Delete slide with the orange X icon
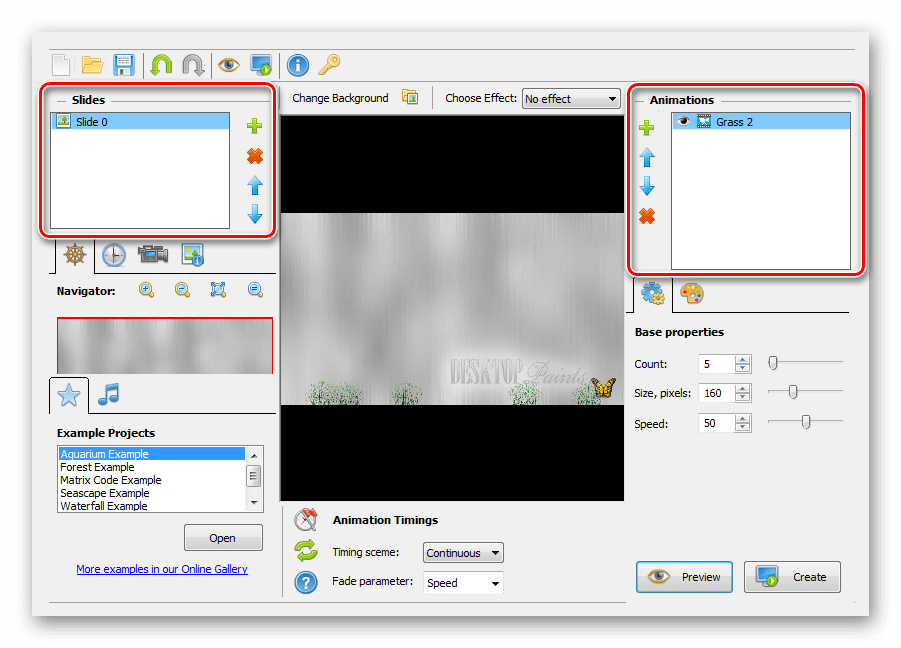 pyautogui.click(x=255, y=156)
